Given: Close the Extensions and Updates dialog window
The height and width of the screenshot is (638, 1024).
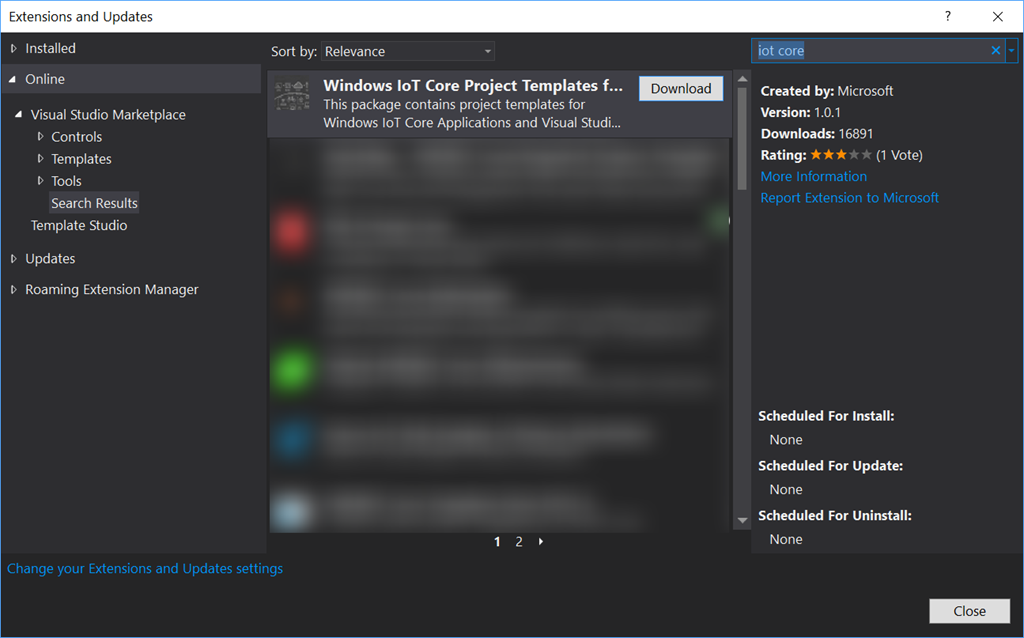Looking at the screenshot, I should tap(998, 16).
